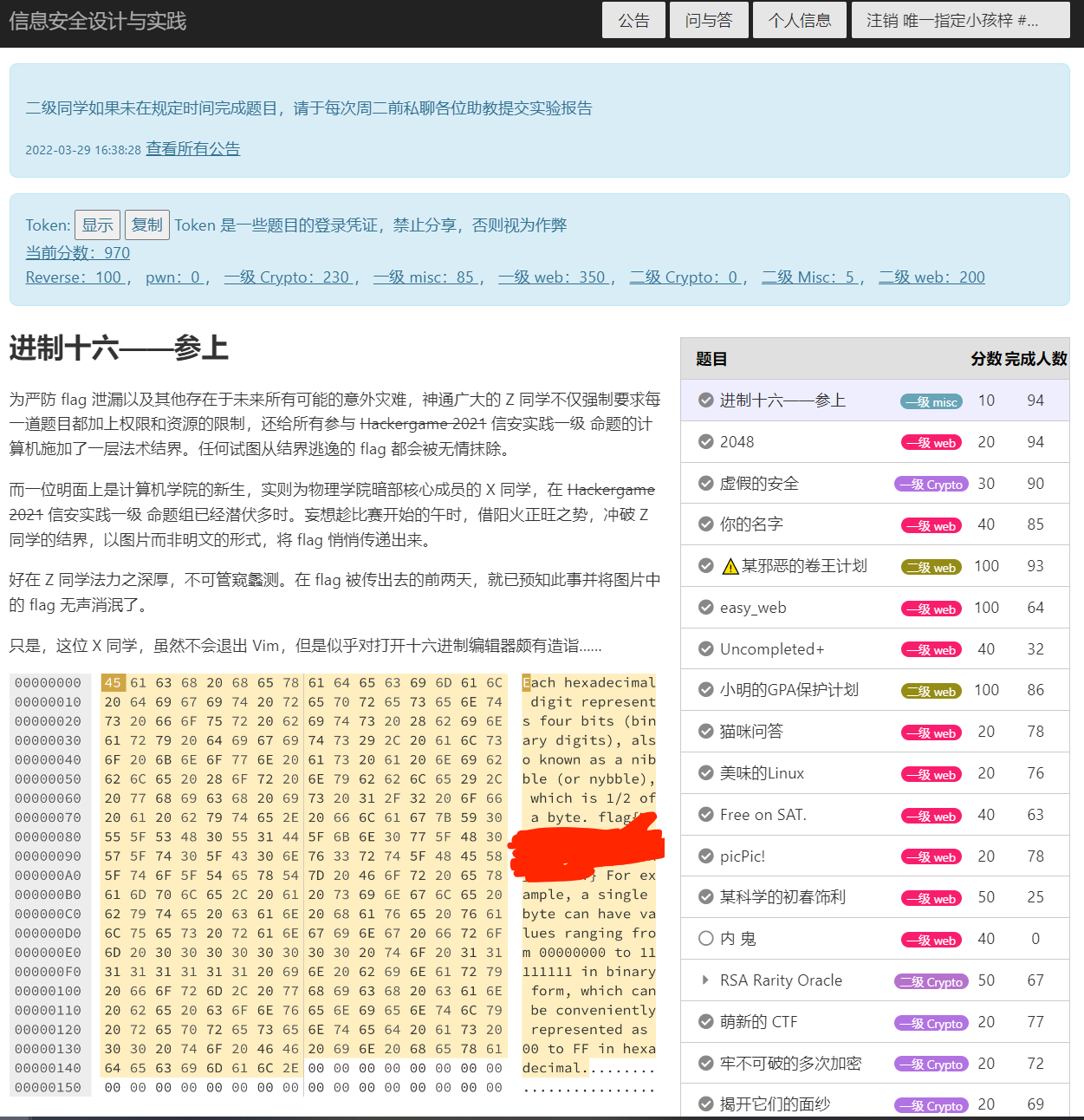Viewport: 1084px width, 1120px height.
Task: Click the 一级 web badge next to picPic!
Action: pos(931,857)
